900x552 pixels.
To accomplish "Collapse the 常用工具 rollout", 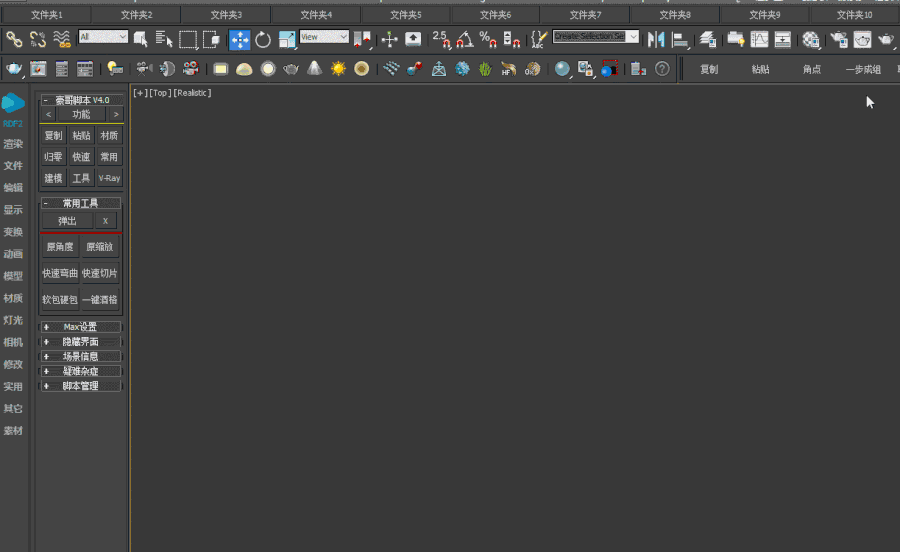I will [80, 203].
